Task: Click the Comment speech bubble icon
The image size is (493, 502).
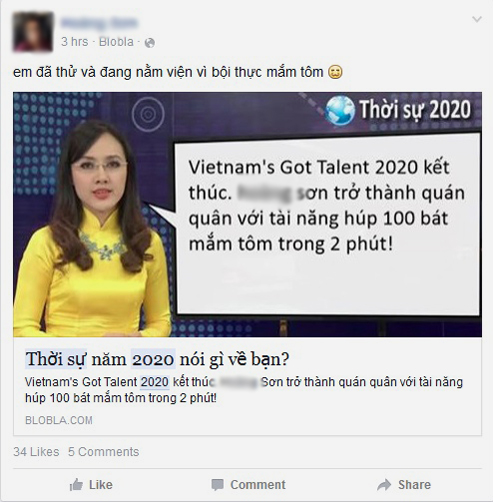Action: (217, 485)
